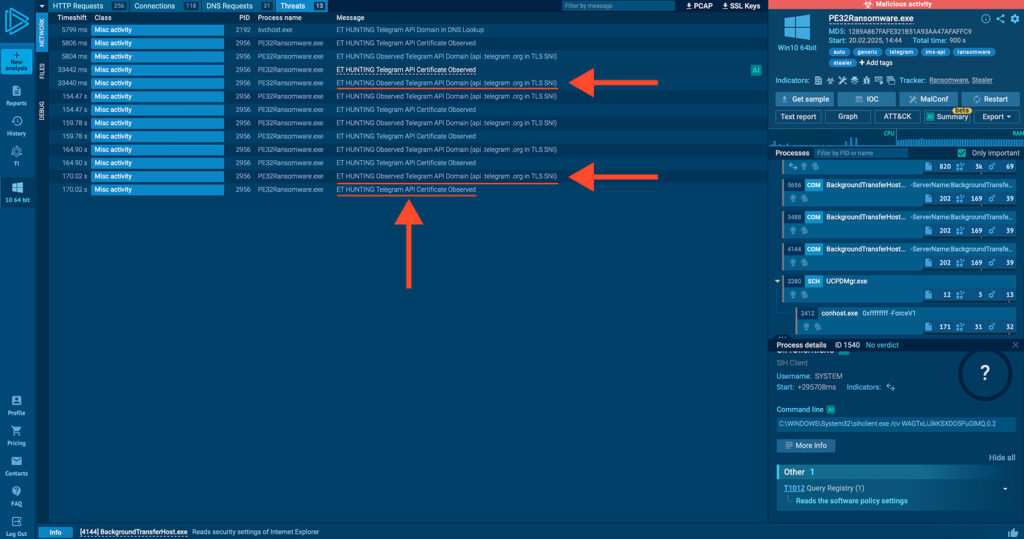Toggle the Only important checkbox

pyautogui.click(x=962, y=153)
